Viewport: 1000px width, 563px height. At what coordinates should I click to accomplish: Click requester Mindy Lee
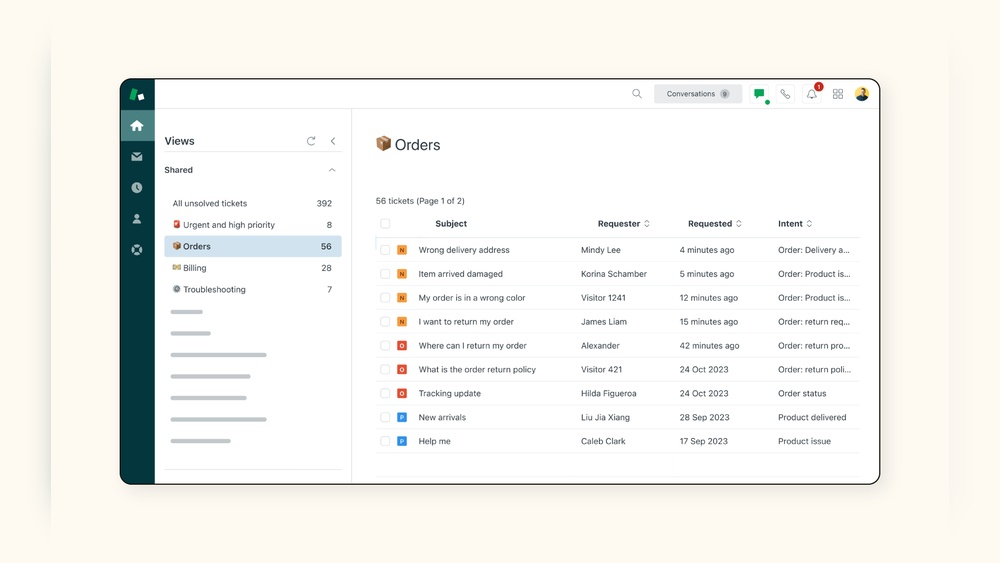pyautogui.click(x=601, y=250)
